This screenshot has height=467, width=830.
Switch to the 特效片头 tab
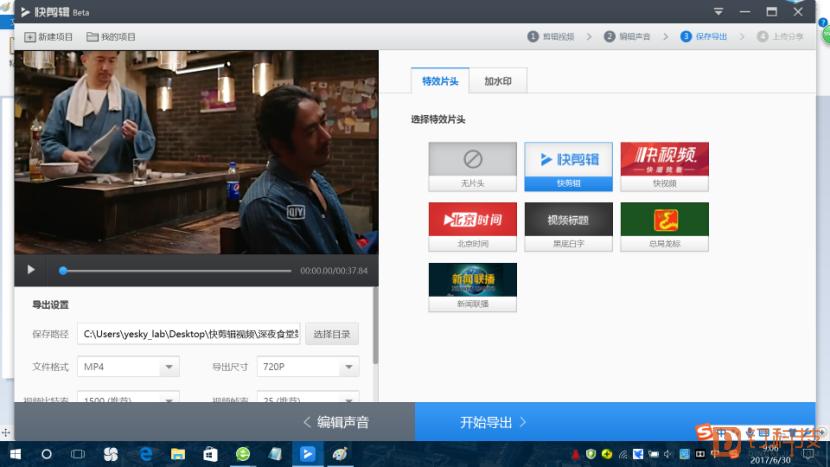[x=440, y=81]
